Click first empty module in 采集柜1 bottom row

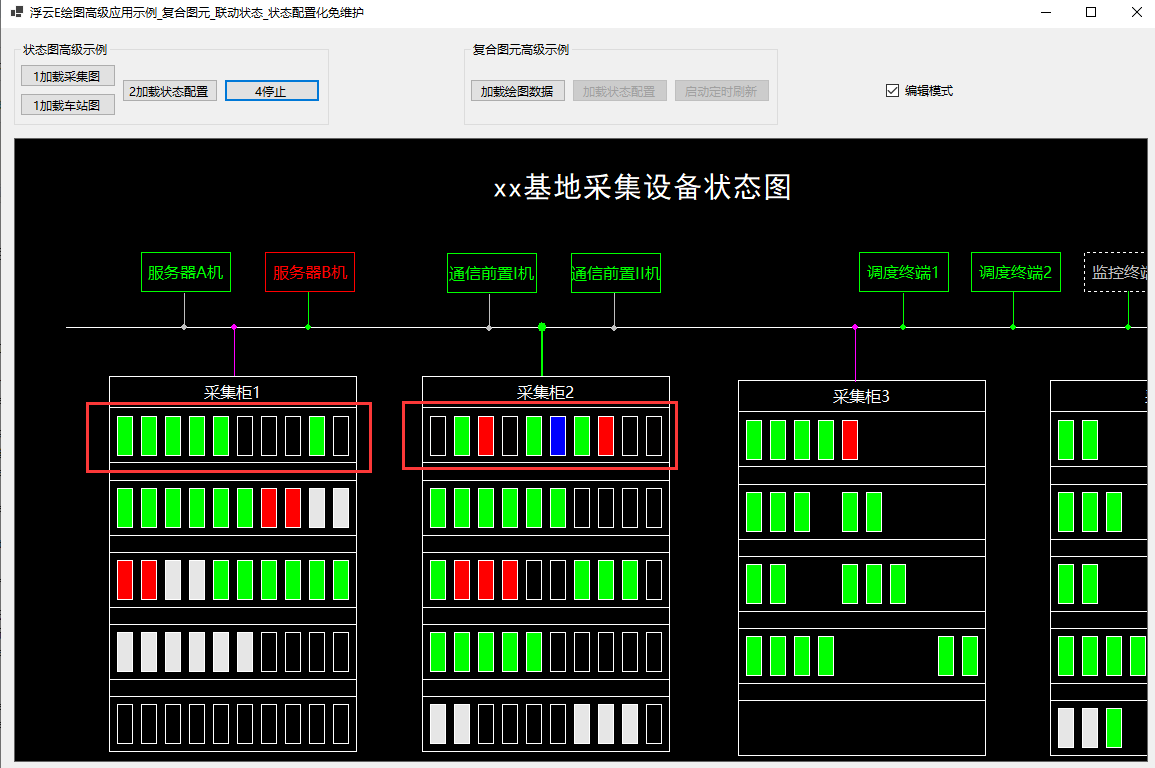125,724
